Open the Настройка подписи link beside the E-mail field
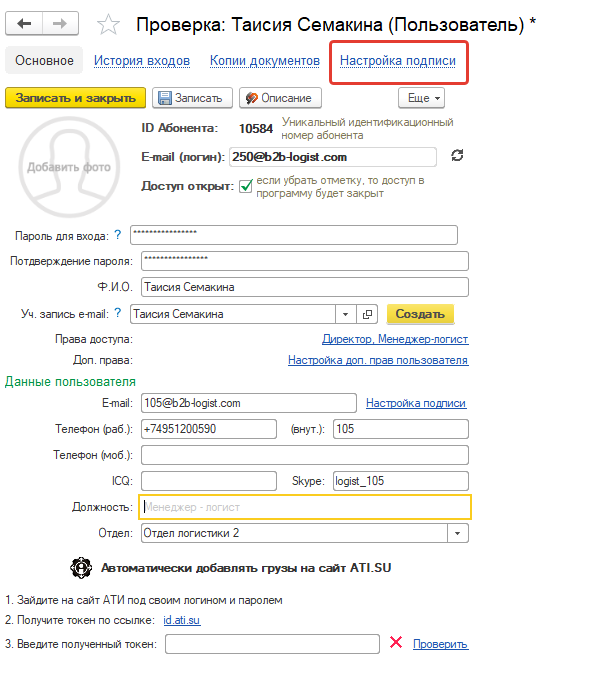This screenshot has width=608, height=691. coord(416,403)
